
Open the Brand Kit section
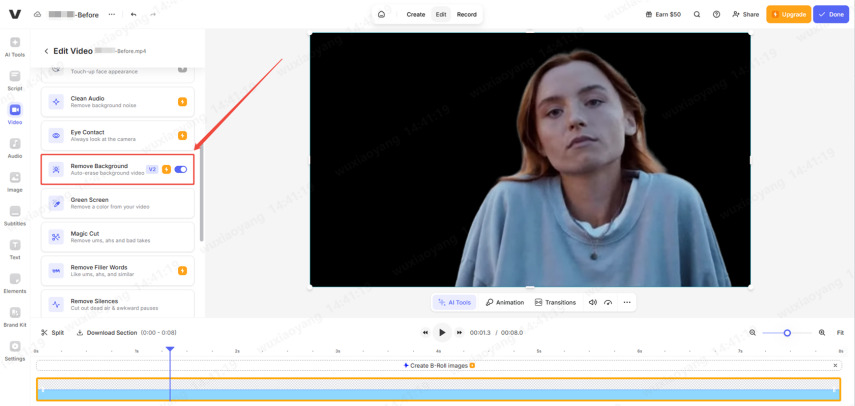15,317
